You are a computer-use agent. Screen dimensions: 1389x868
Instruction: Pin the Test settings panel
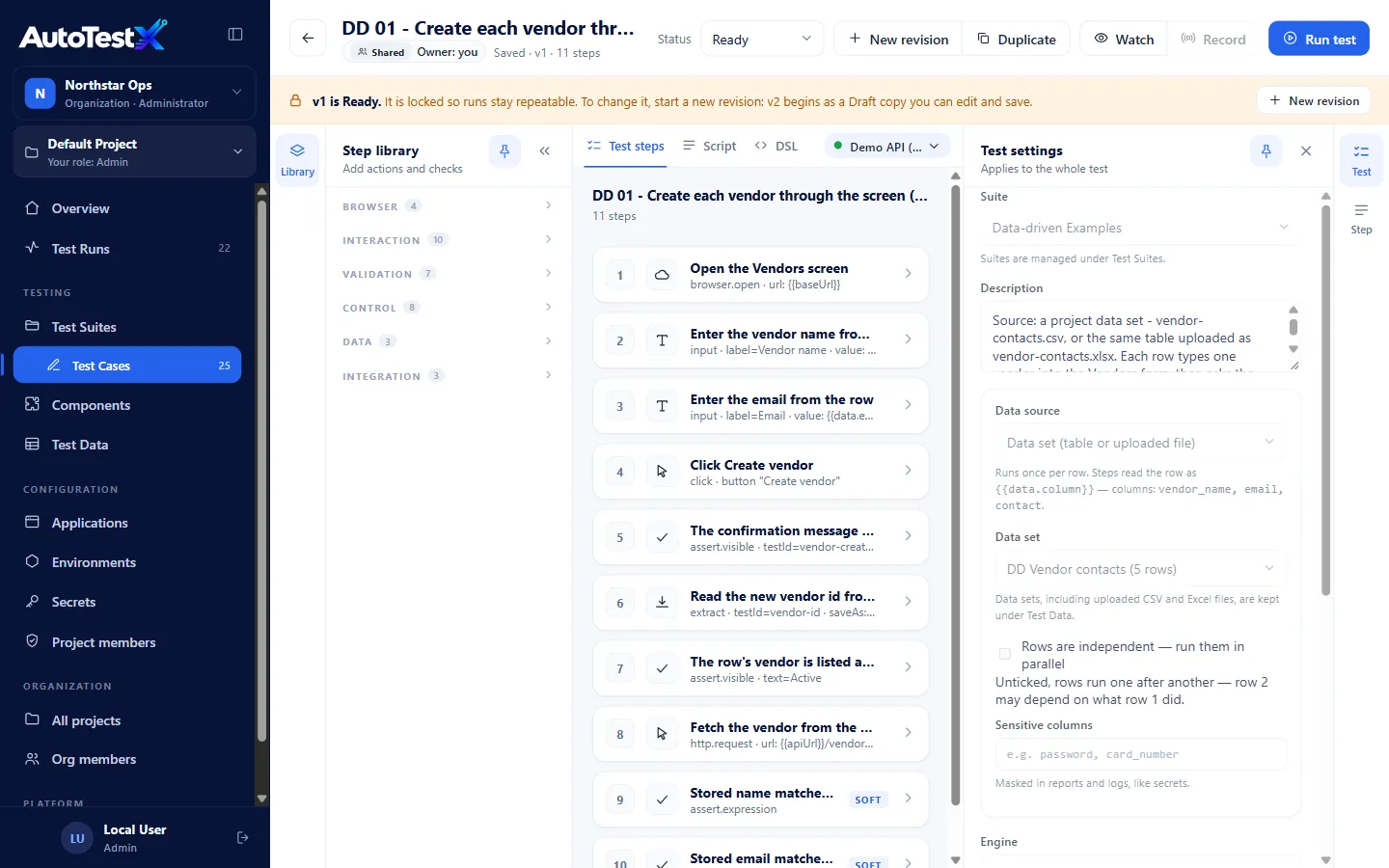point(1266,150)
